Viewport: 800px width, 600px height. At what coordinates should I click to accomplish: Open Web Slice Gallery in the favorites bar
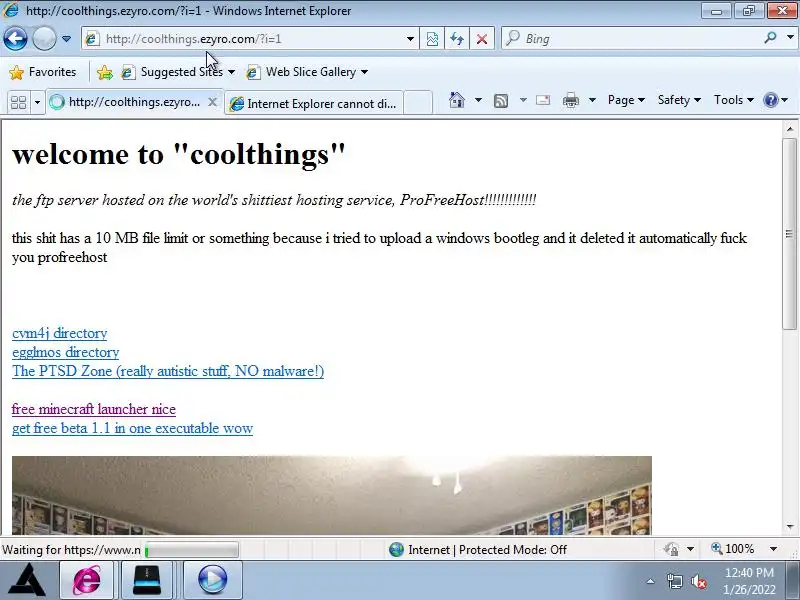pos(307,72)
